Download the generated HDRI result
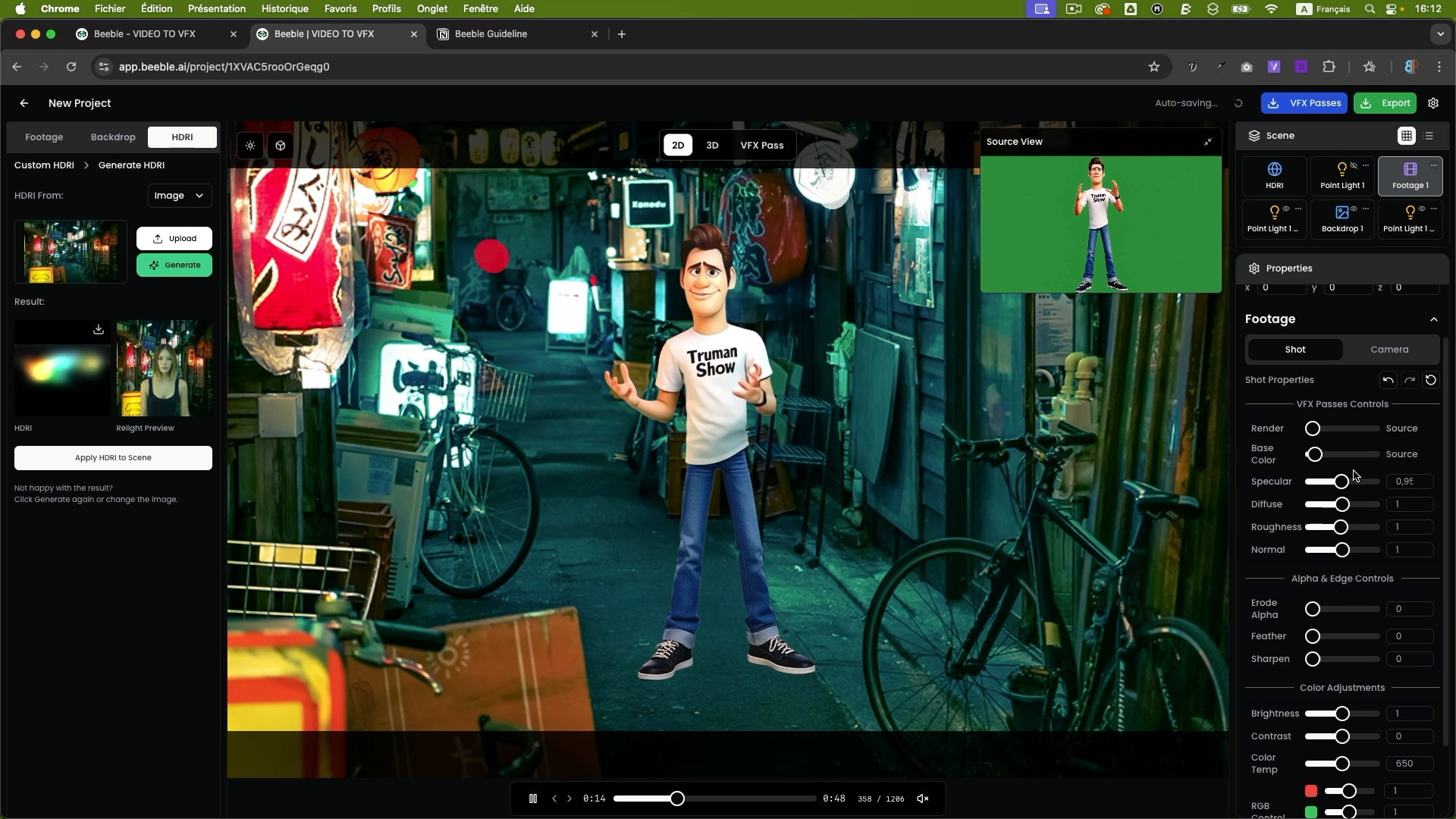Viewport: 1456px width, 819px height. pos(99,329)
